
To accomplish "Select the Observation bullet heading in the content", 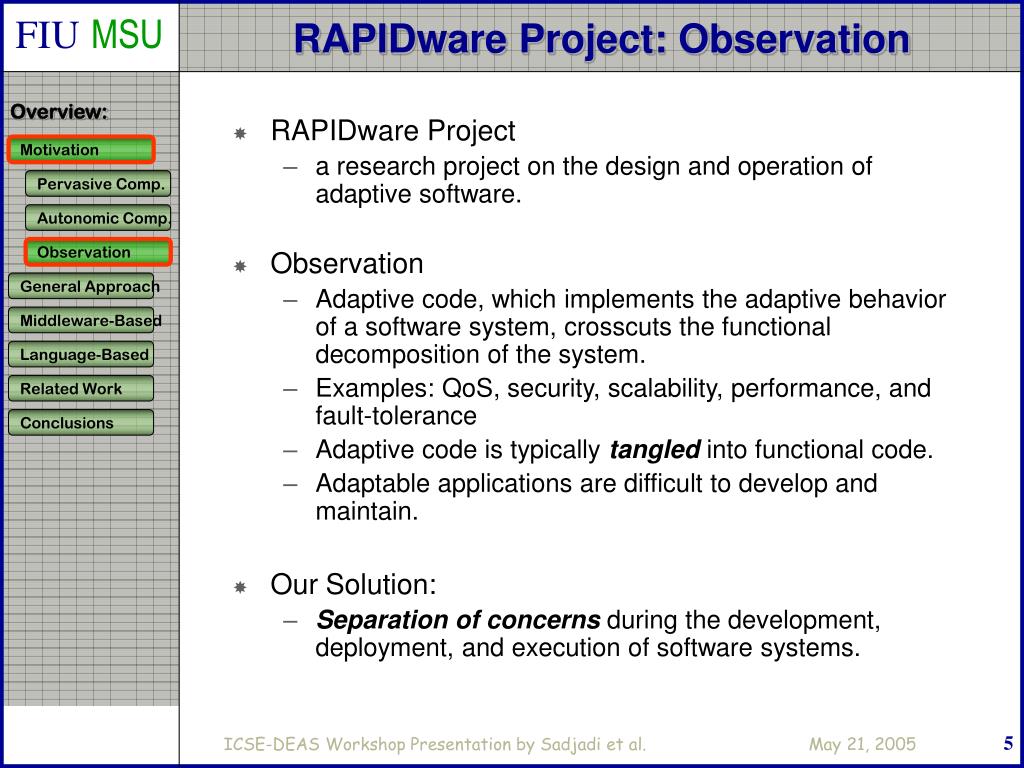I will click(x=347, y=264).
